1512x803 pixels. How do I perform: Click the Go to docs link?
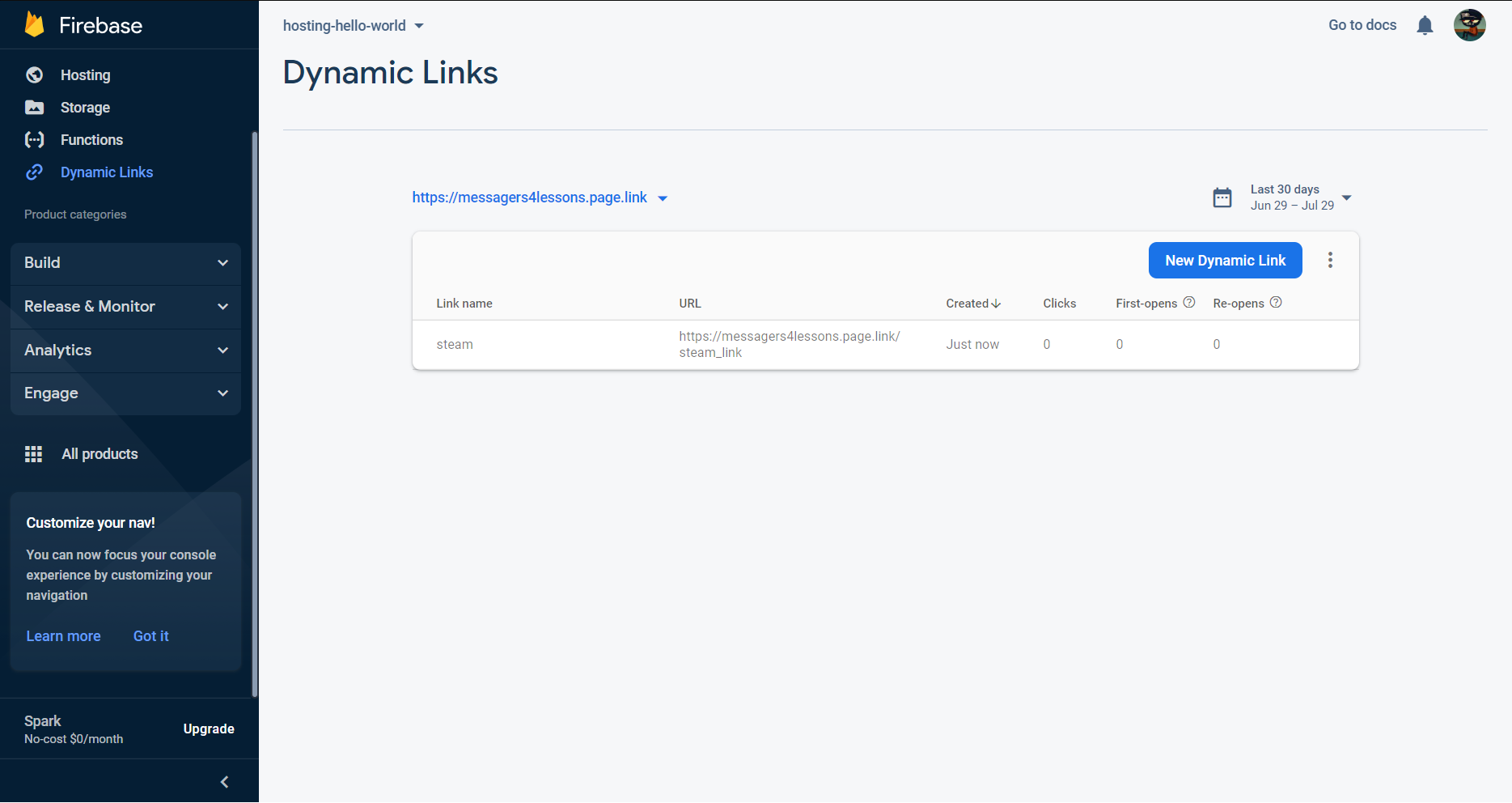(1362, 25)
